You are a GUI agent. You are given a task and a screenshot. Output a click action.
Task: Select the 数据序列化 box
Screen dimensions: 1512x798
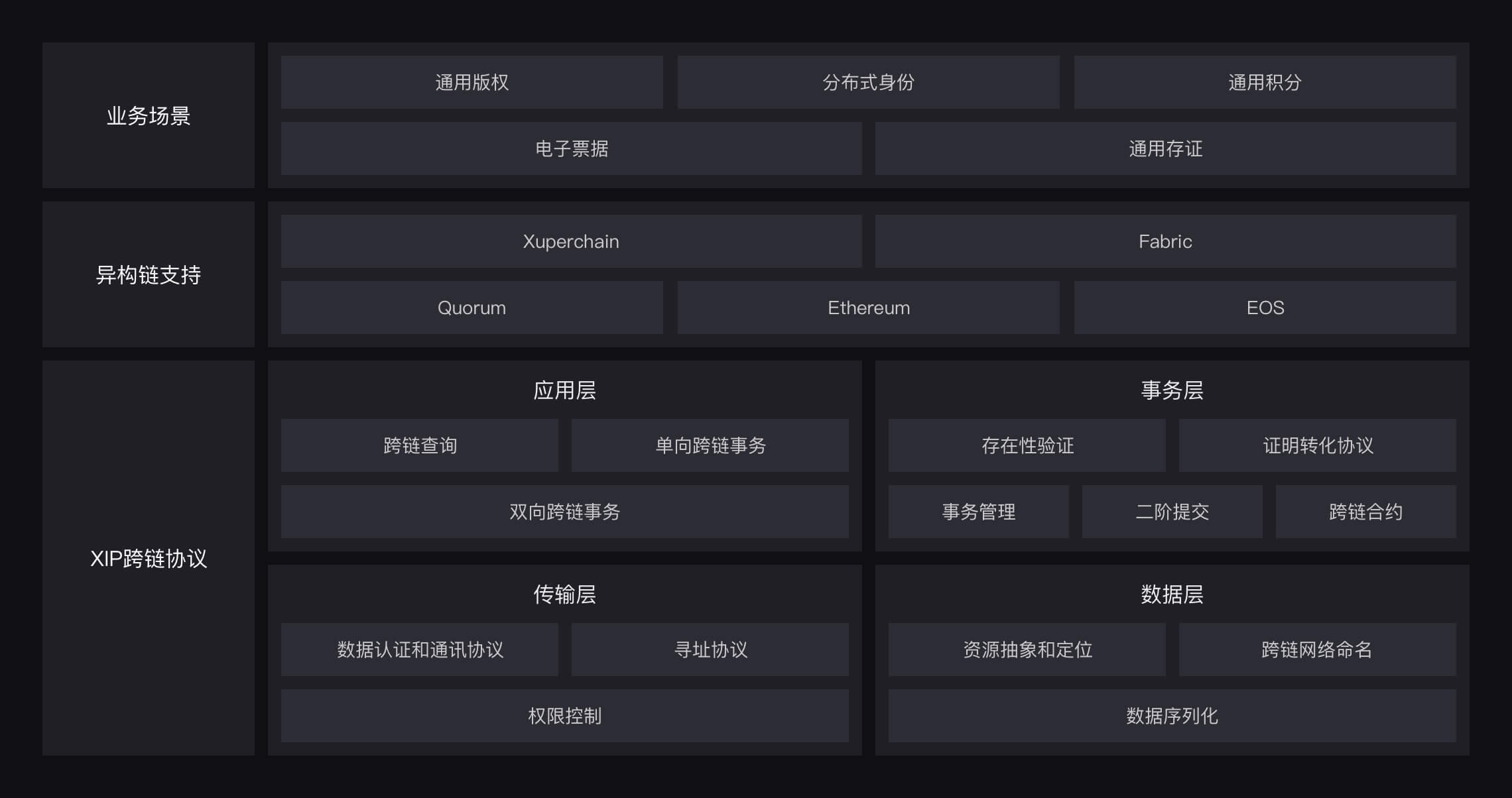coord(1172,716)
